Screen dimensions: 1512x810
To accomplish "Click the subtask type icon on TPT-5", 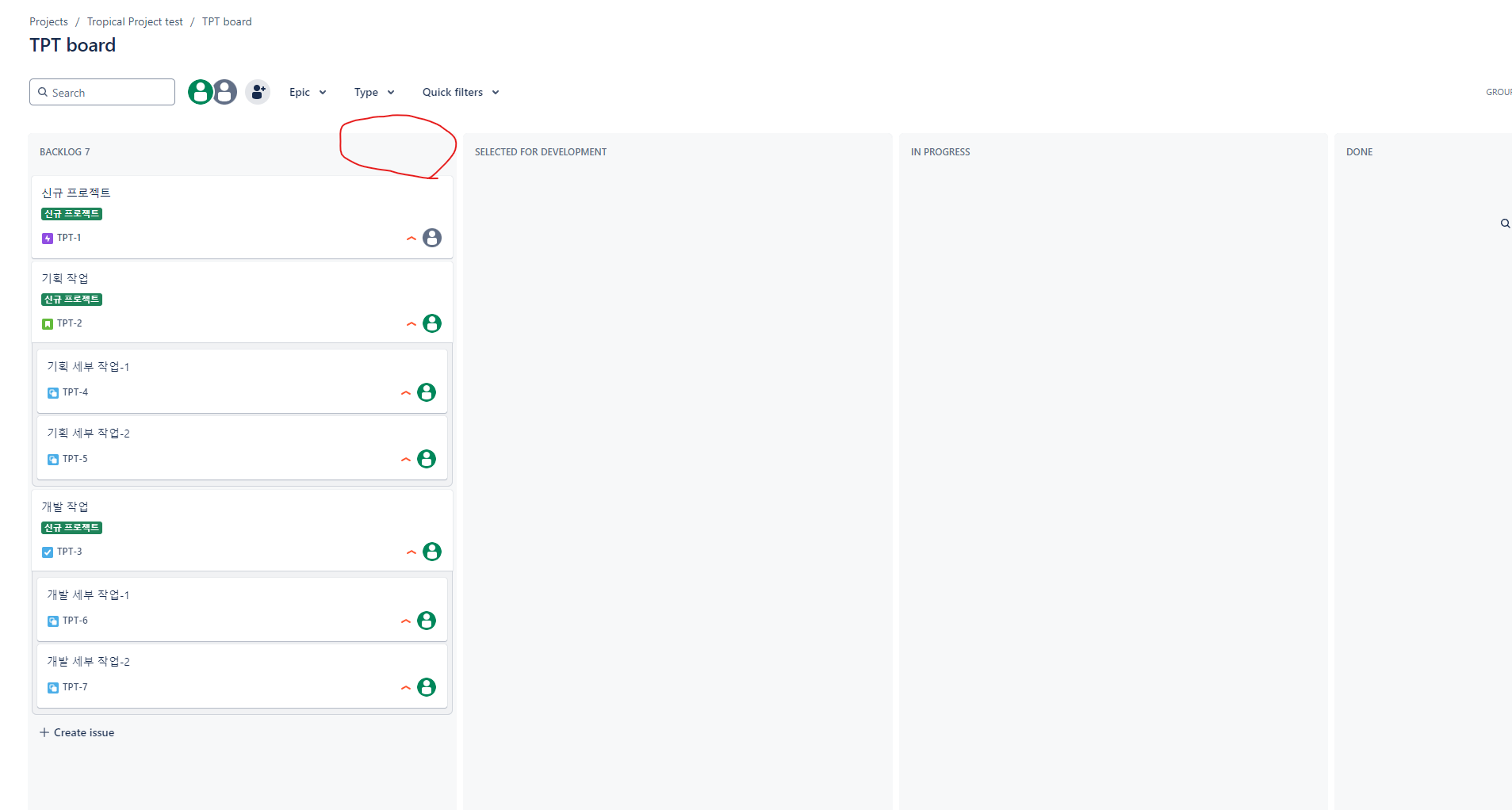I will (x=53, y=459).
